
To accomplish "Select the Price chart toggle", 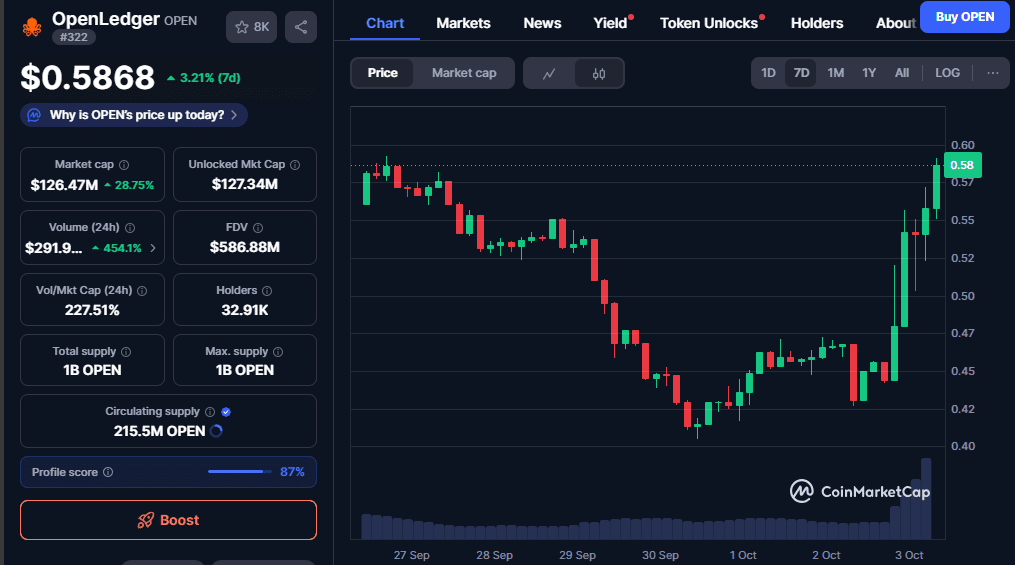I will point(383,73).
